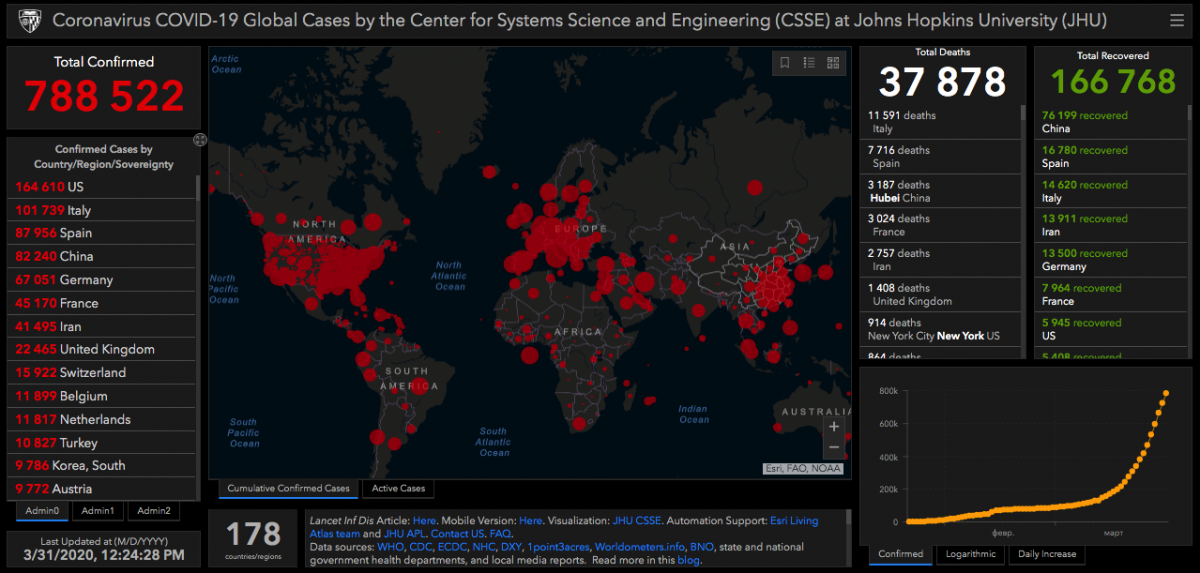The height and width of the screenshot is (573, 1200).
Task: Zoom in on the map
Action: pos(834,427)
